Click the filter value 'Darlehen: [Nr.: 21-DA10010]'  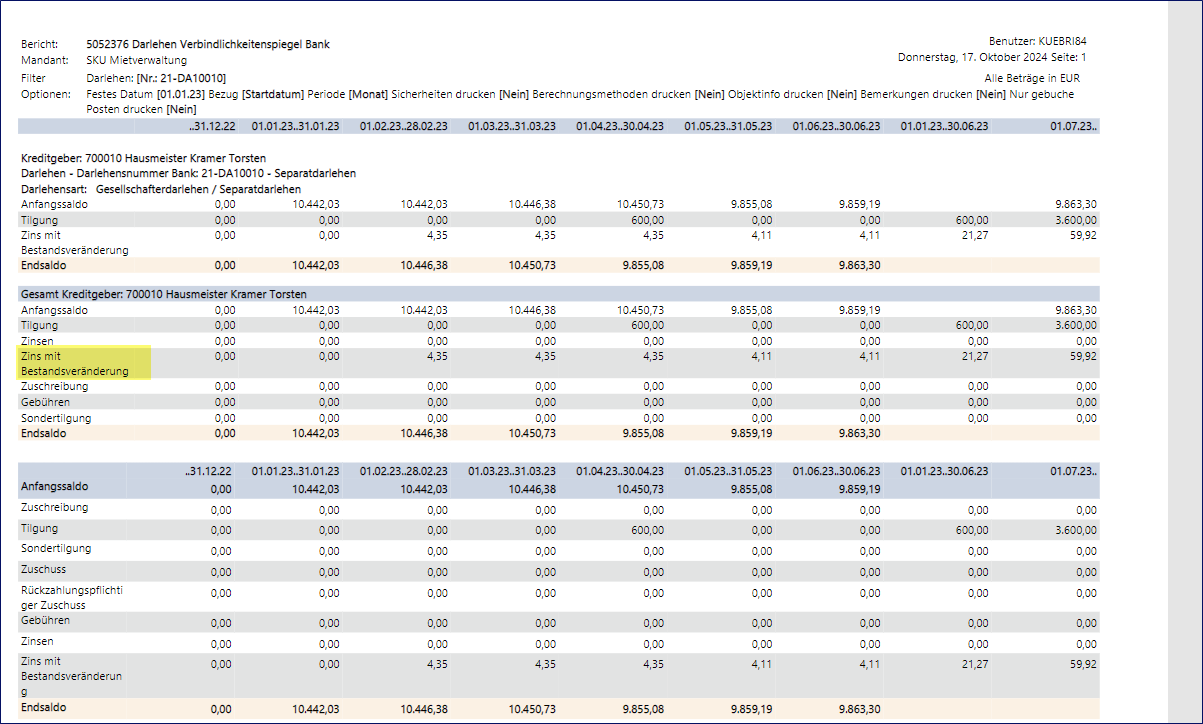(x=157, y=78)
